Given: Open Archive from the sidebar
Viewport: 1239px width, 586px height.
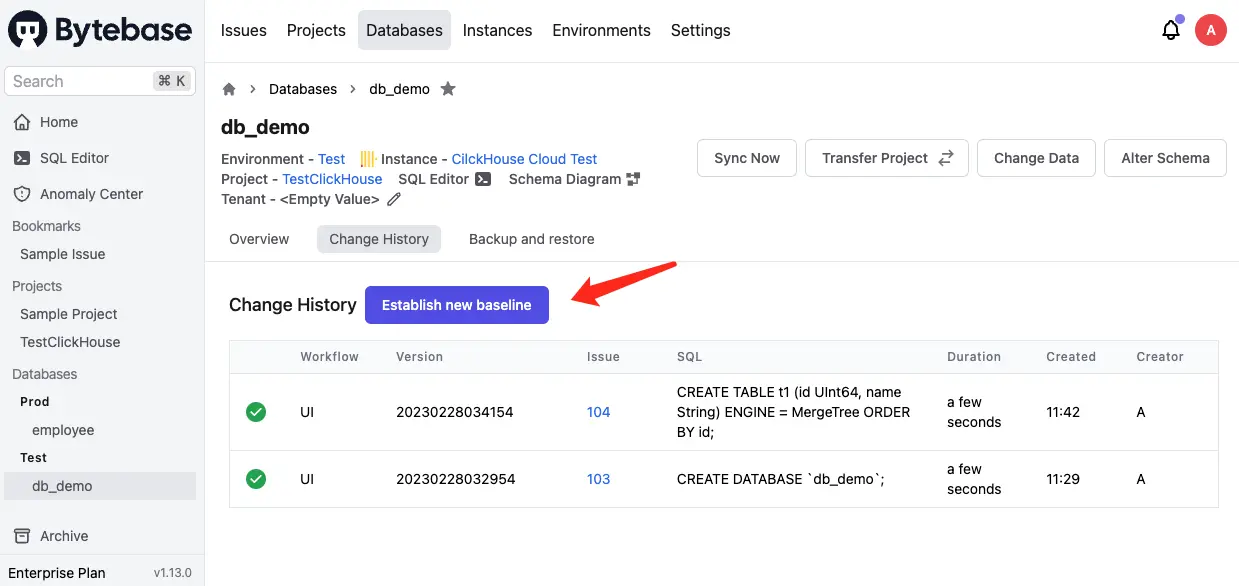Looking at the screenshot, I should (64, 536).
